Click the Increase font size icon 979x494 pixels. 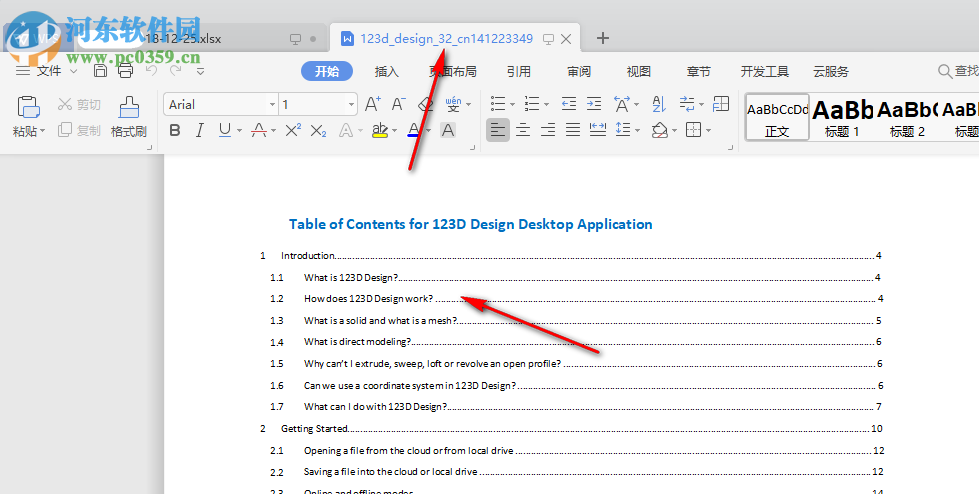(x=372, y=104)
